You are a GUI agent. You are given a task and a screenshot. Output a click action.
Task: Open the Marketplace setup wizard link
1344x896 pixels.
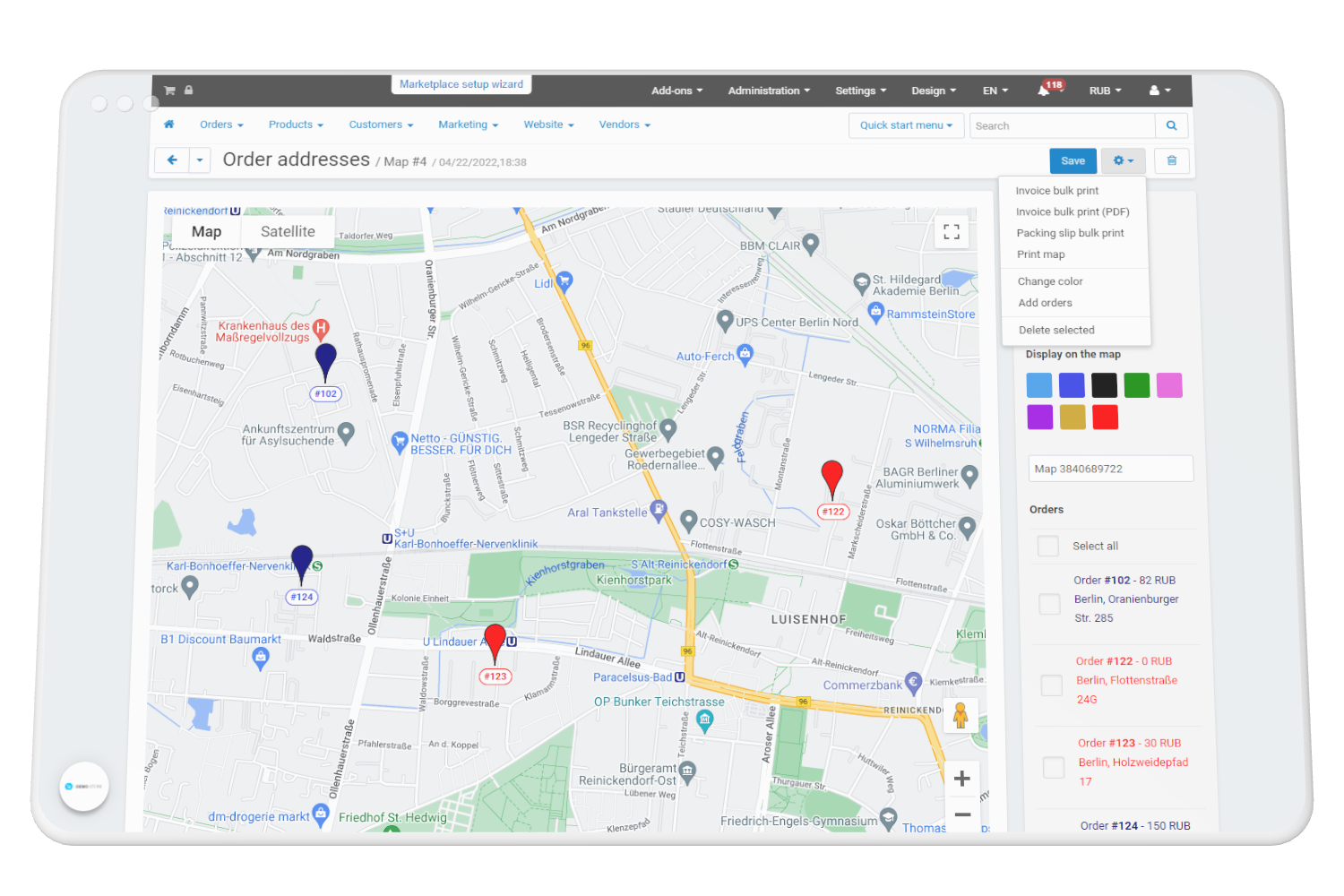tap(461, 84)
